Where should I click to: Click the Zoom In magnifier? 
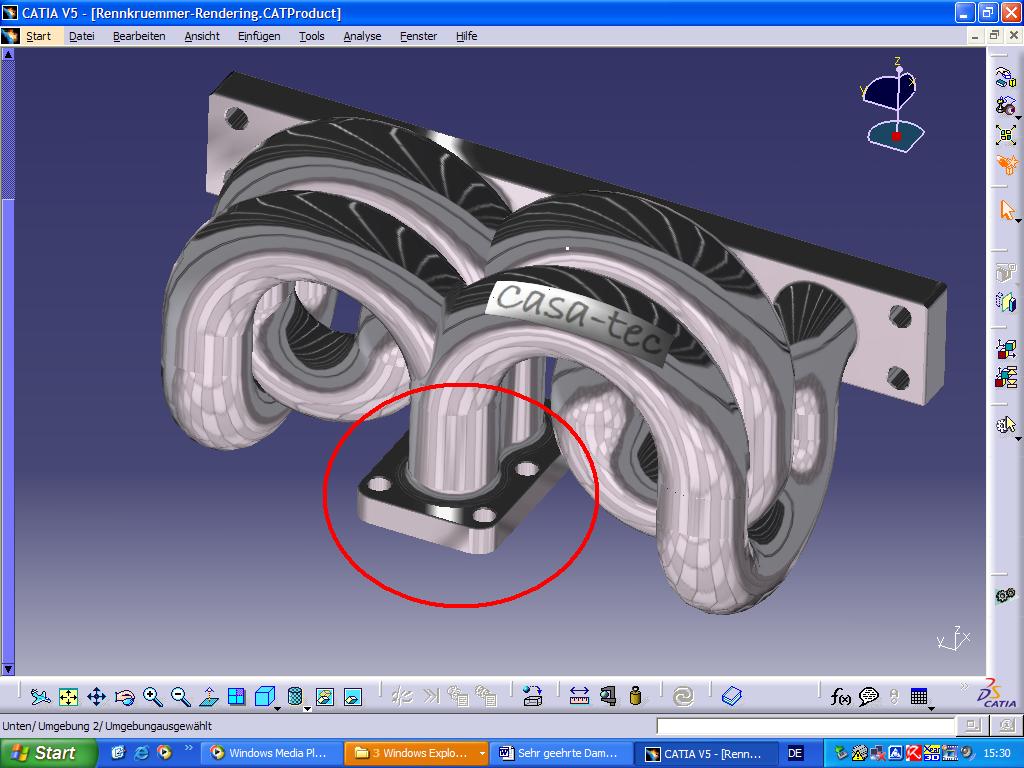click(153, 697)
